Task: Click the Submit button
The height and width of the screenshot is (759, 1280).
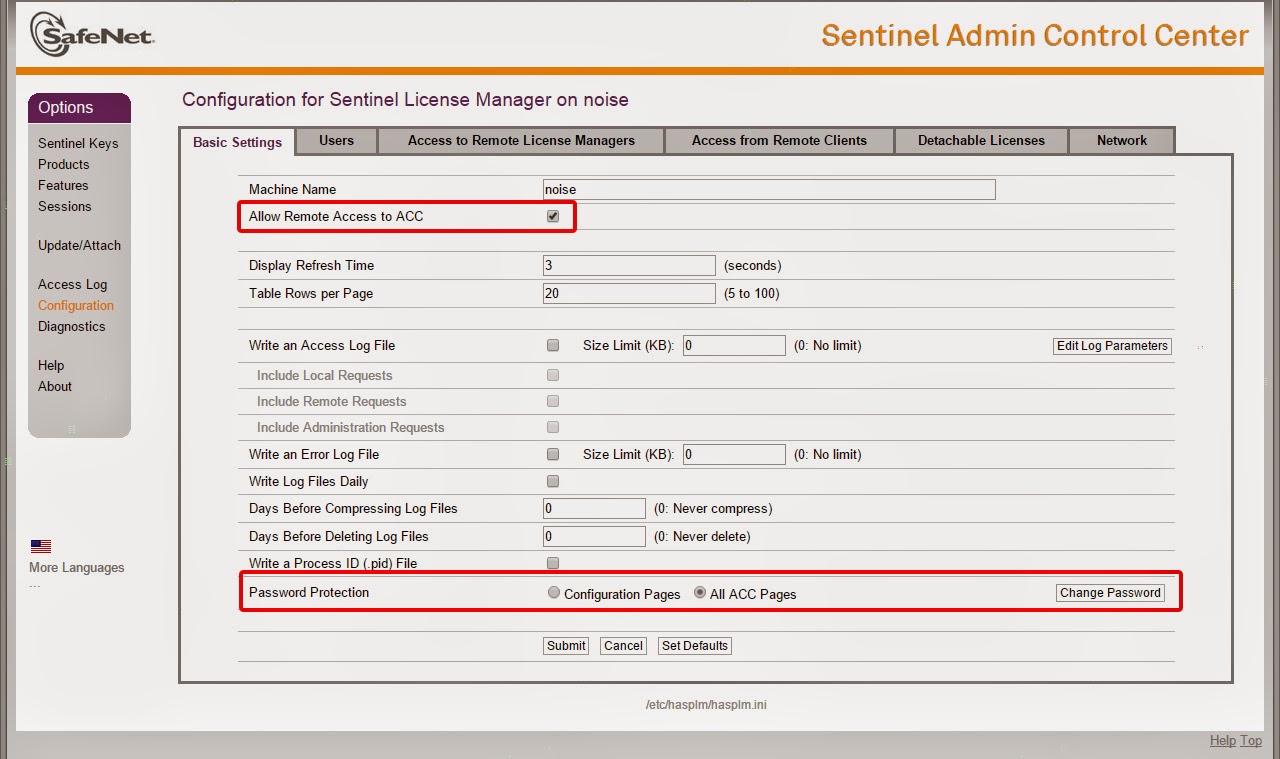Action: click(566, 646)
